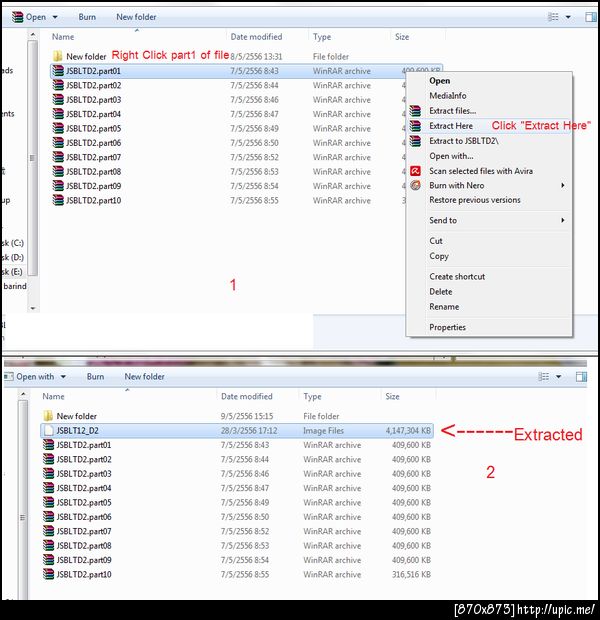Open dropdown arrow next to Open with button
600x620 pixels.
coord(63,377)
